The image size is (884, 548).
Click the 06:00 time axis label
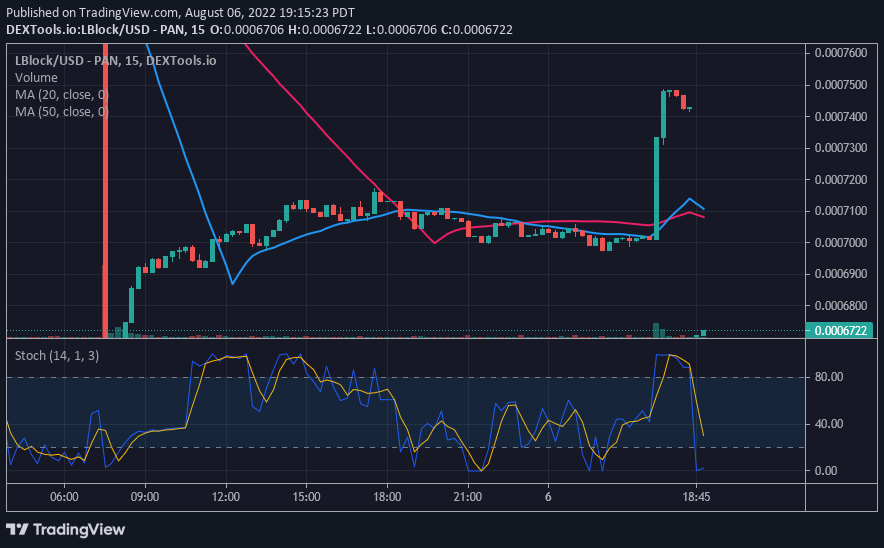click(63, 496)
